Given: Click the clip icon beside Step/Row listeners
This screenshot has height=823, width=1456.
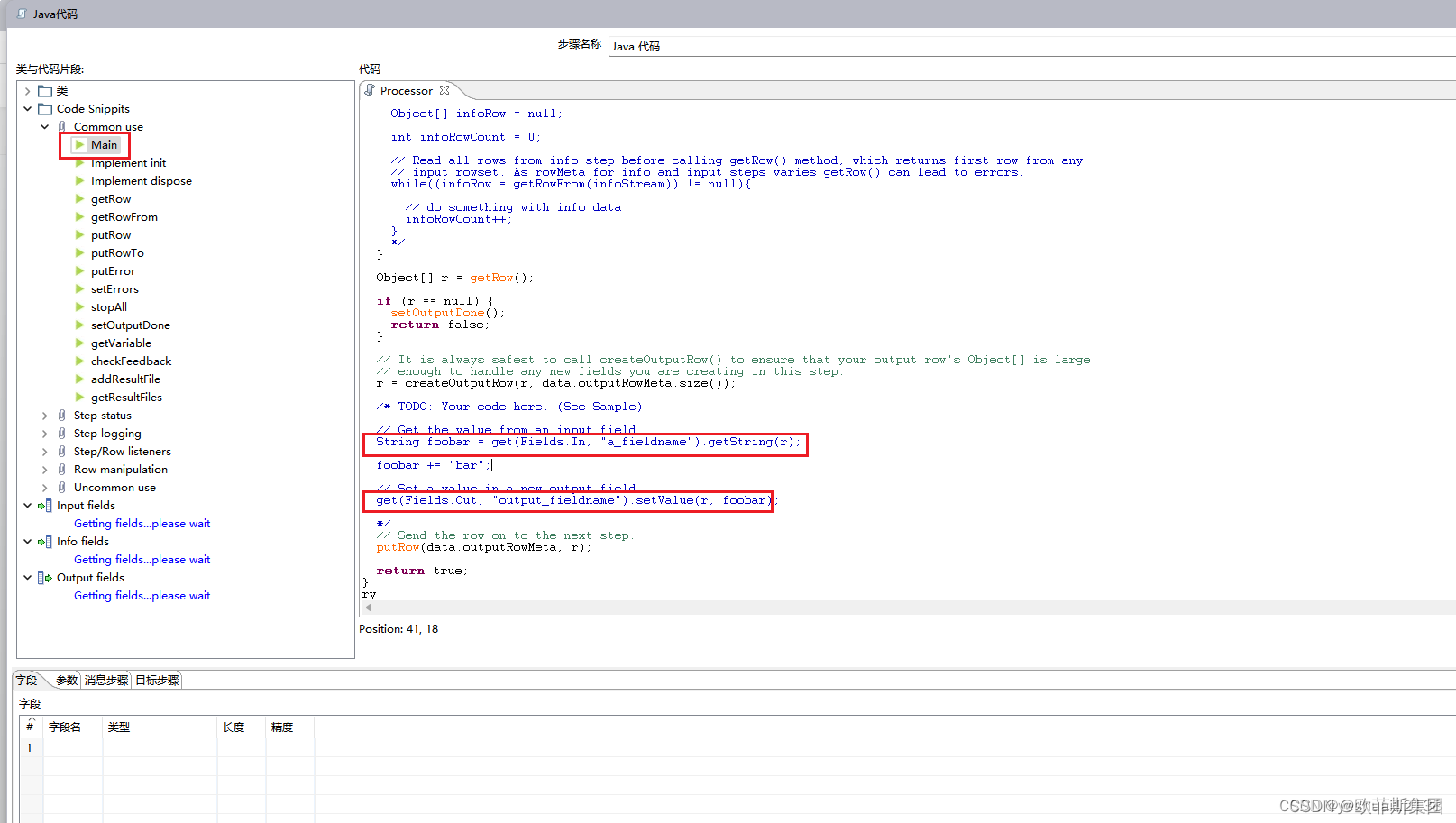Looking at the screenshot, I should [x=62, y=452].
